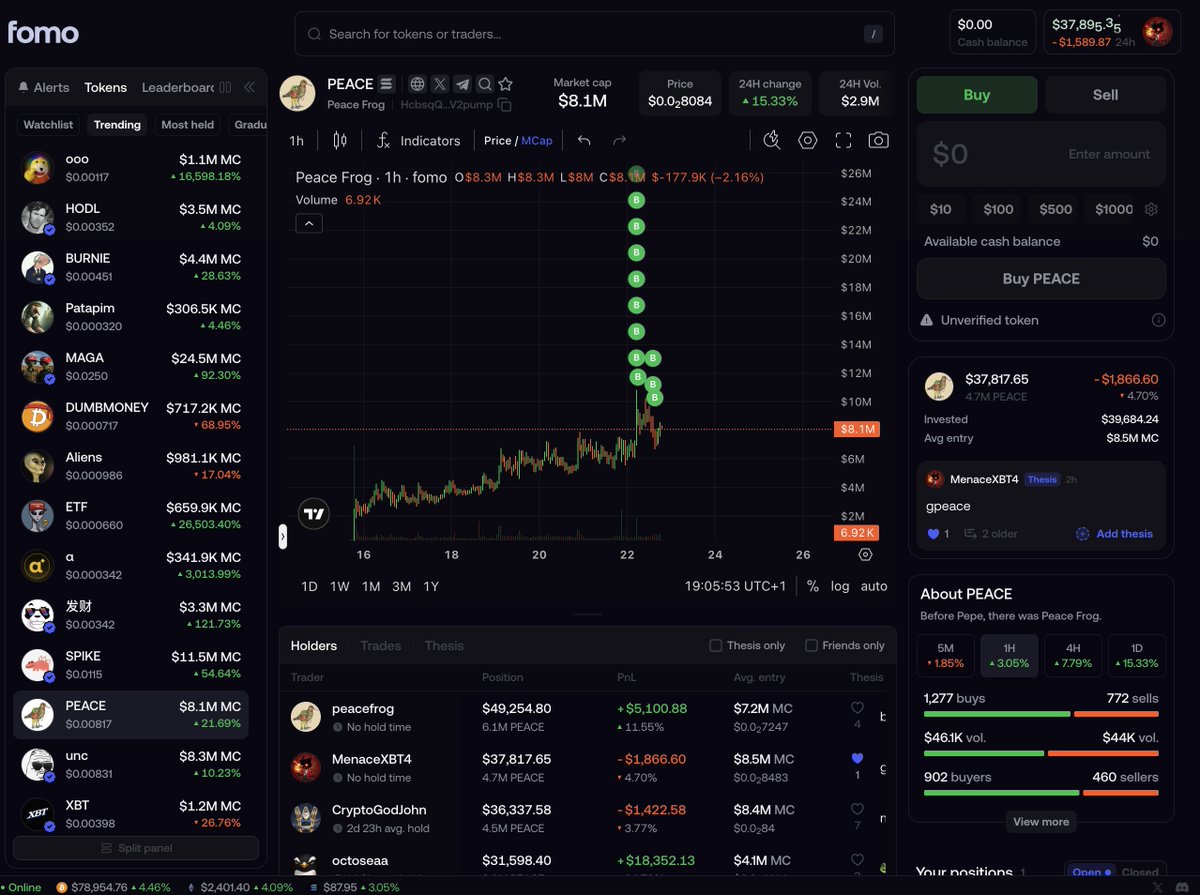Enable the Thesis only checkbox
The width and height of the screenshot is (1200, 895).
[715, 645]
